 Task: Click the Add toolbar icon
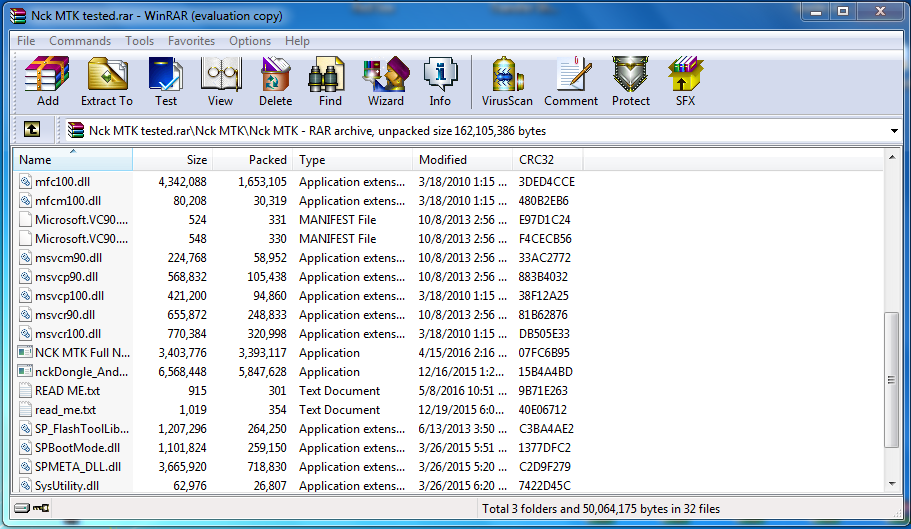pyautogui.click(x=48, y=82)
